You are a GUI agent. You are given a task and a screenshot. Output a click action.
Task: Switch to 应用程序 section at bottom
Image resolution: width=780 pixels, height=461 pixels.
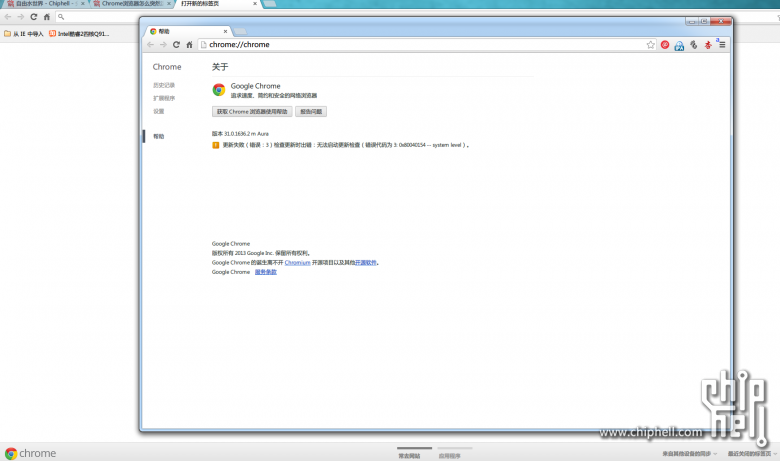point(449,456)
